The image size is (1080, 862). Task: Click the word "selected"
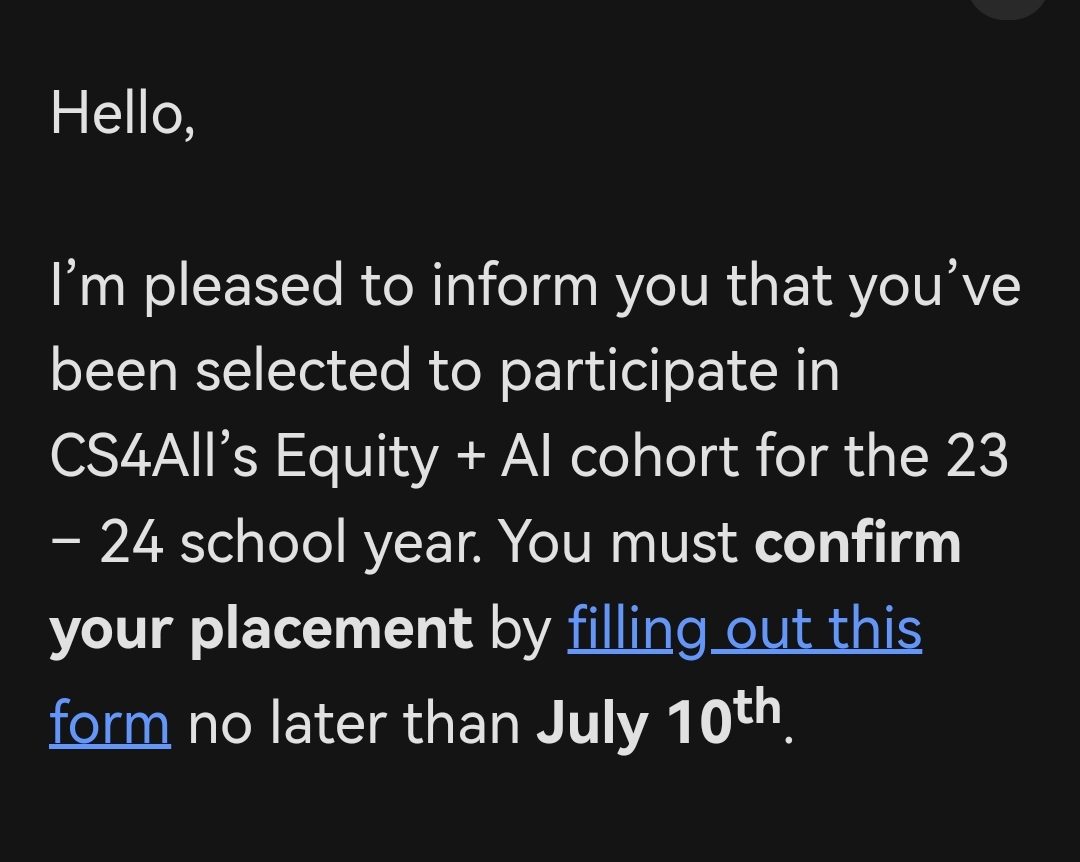coord(303,371)
